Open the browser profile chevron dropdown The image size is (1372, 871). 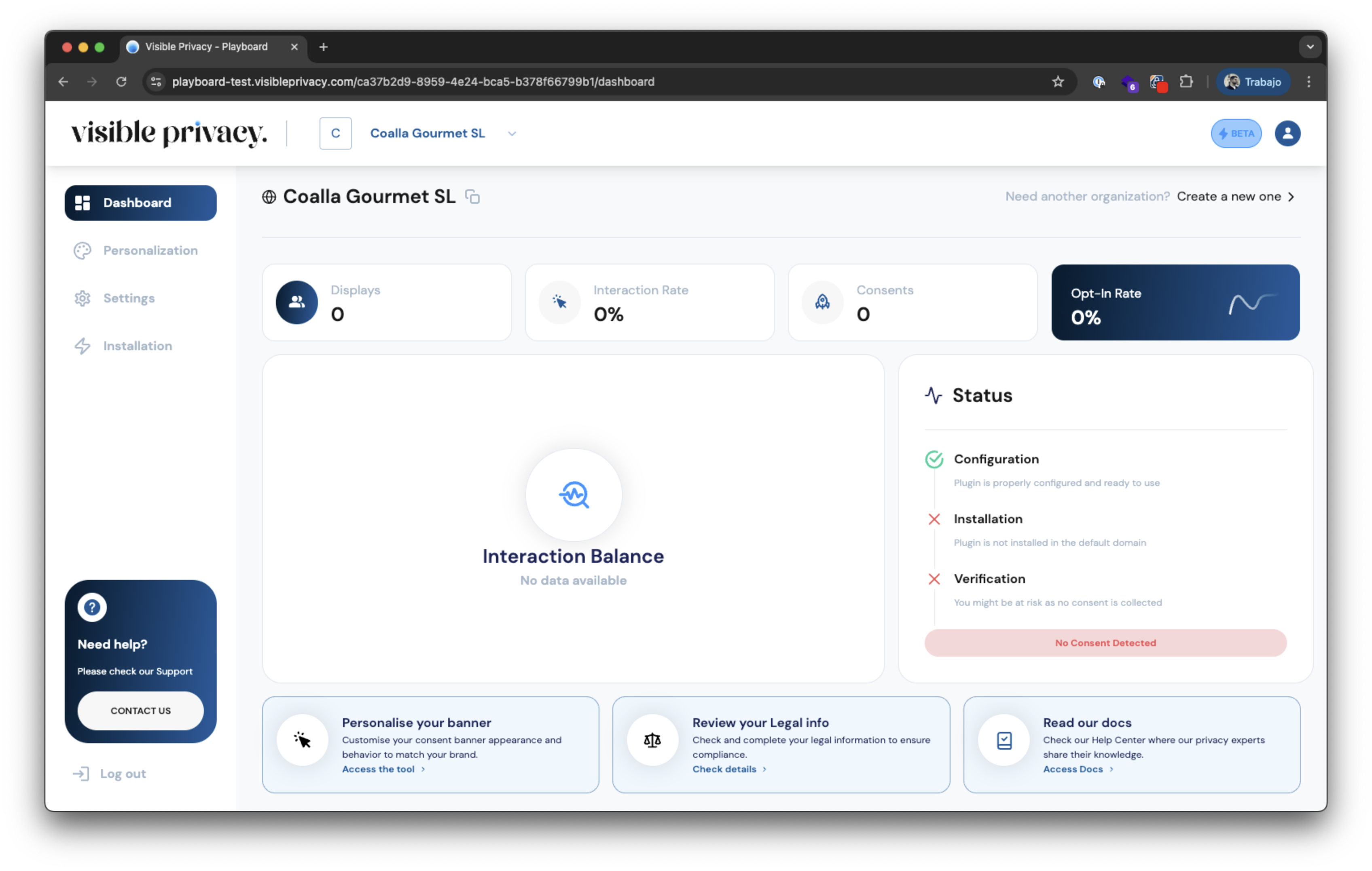[x=1310, y=47]
